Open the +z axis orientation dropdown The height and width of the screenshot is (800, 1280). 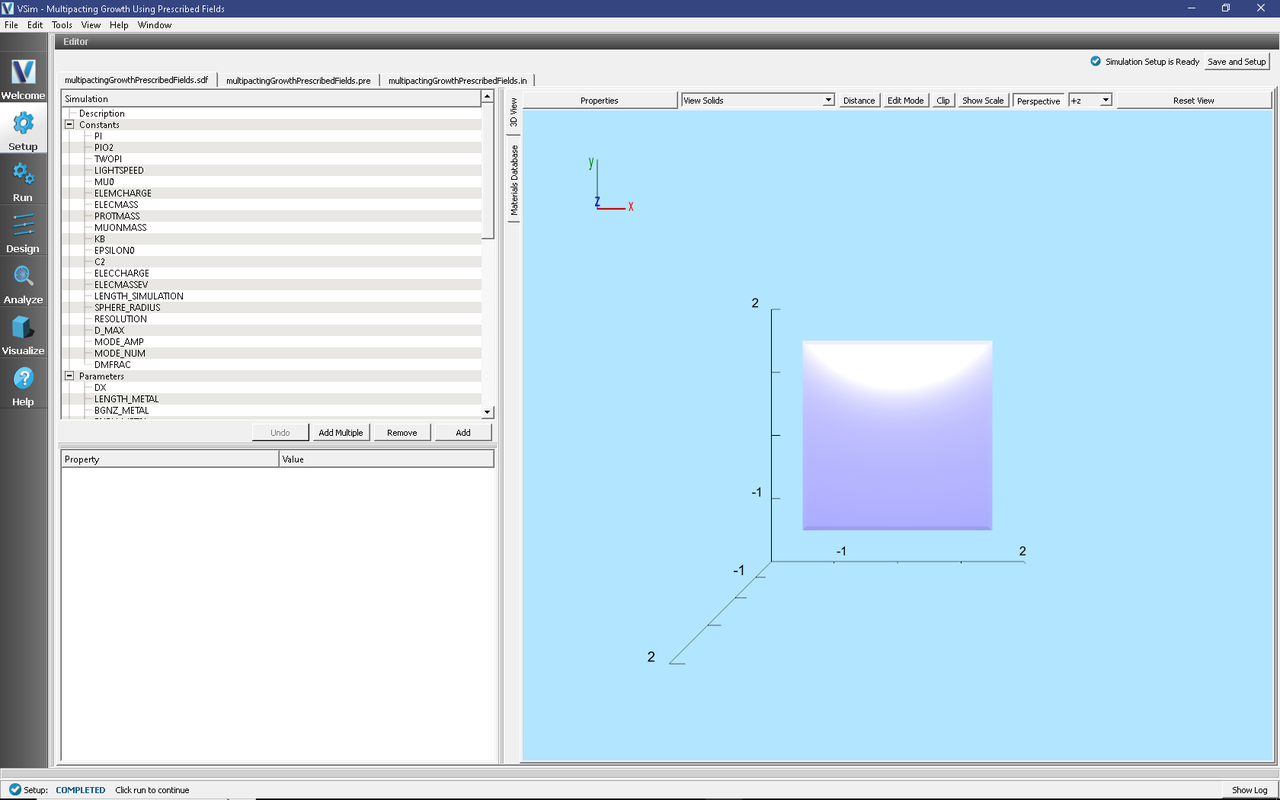tap(1090, 100)
